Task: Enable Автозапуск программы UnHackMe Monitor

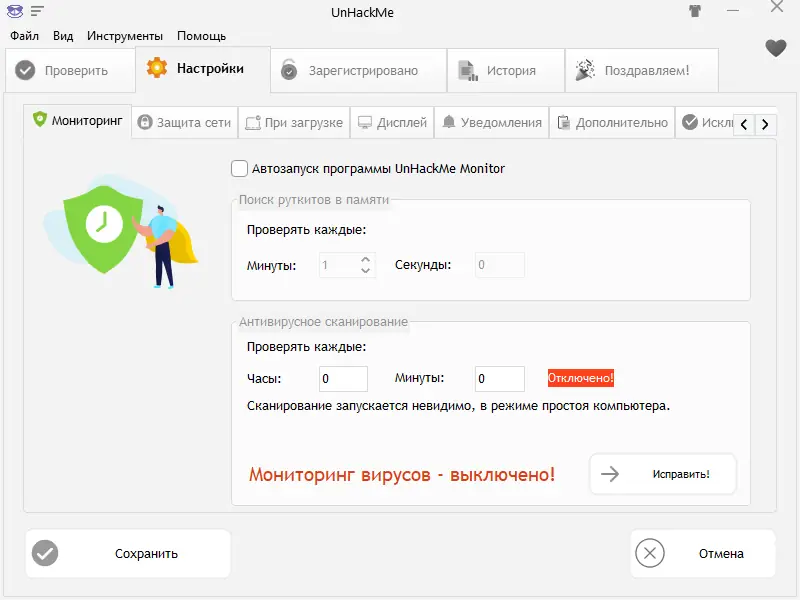Action: [239, 169]
